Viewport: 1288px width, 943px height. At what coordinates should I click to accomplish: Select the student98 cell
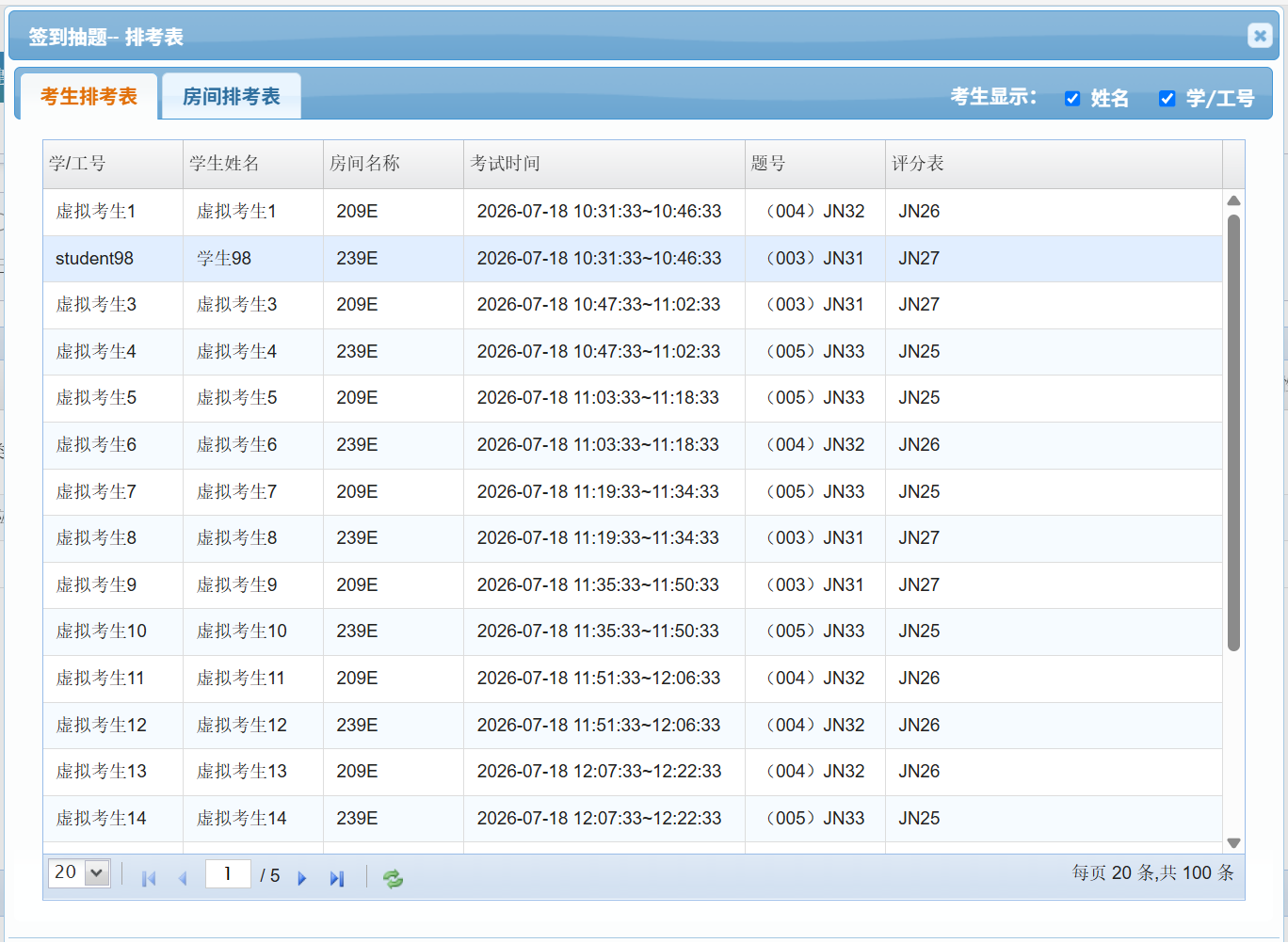[x=113, y=258]
